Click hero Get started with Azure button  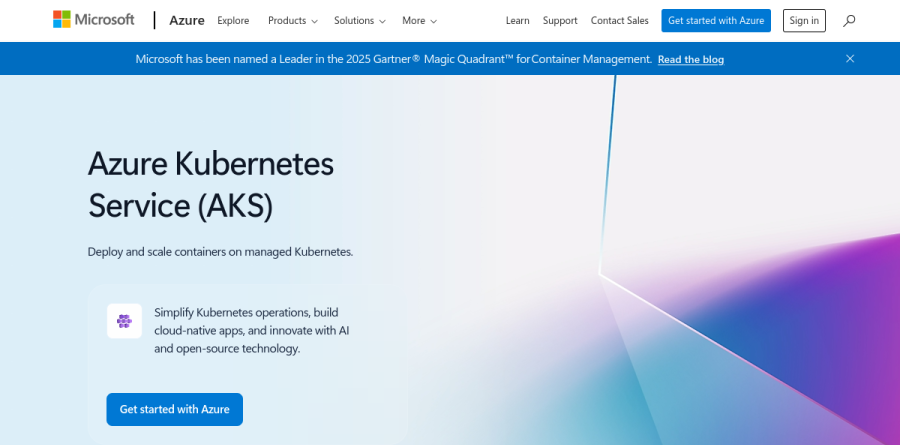(174, 409)
